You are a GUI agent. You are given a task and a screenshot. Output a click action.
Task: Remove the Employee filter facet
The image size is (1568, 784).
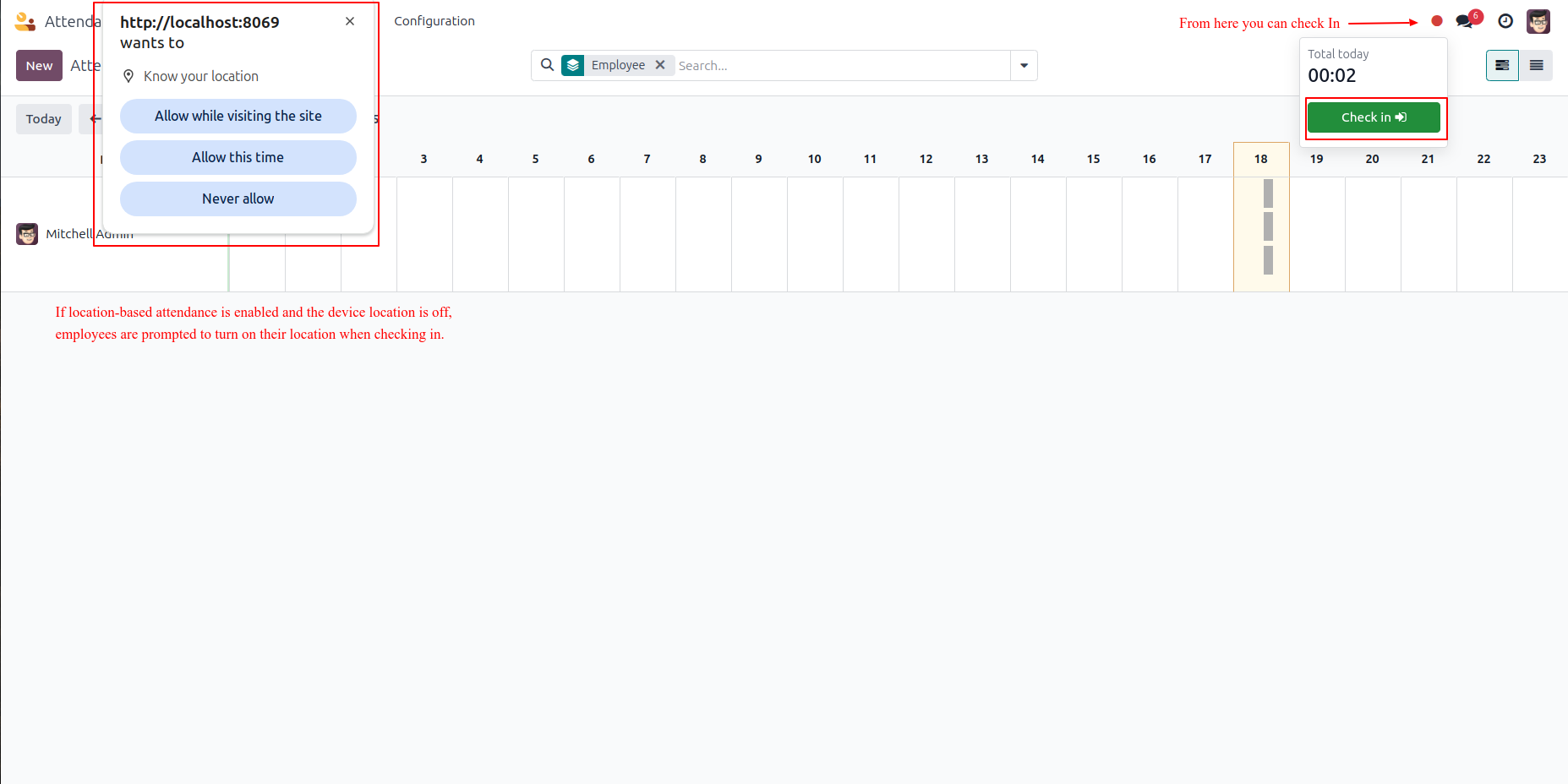[660, 65]
